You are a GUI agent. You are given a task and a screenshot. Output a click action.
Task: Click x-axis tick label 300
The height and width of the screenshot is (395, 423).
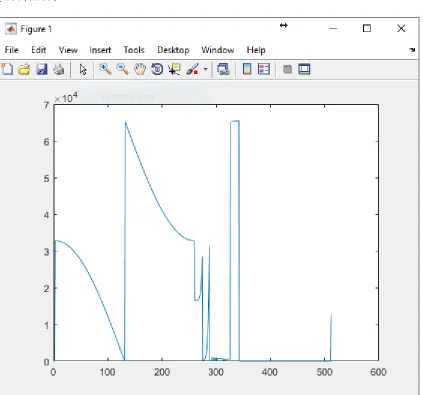[x=216, y=372]
